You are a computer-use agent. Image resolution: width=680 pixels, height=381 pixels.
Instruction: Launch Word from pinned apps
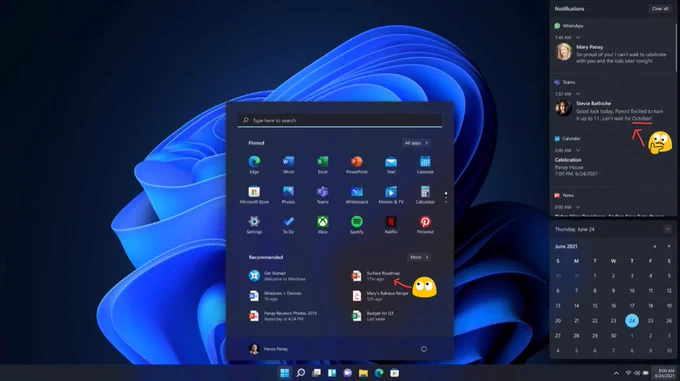coord(288,164)
